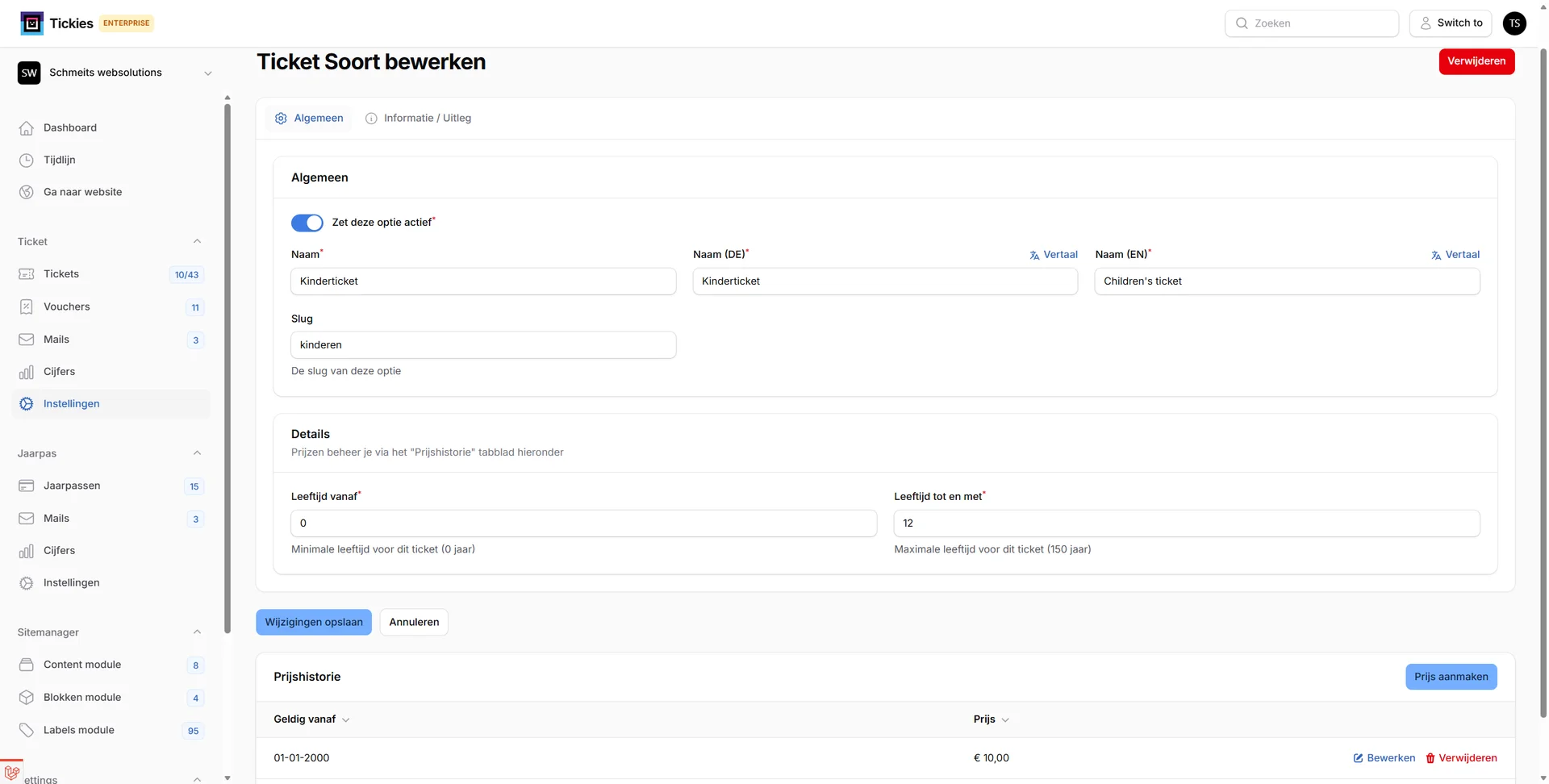Click the TS user avatar
The height and width of the screenshot is (784, 1549).
[x=1514, y=23]
